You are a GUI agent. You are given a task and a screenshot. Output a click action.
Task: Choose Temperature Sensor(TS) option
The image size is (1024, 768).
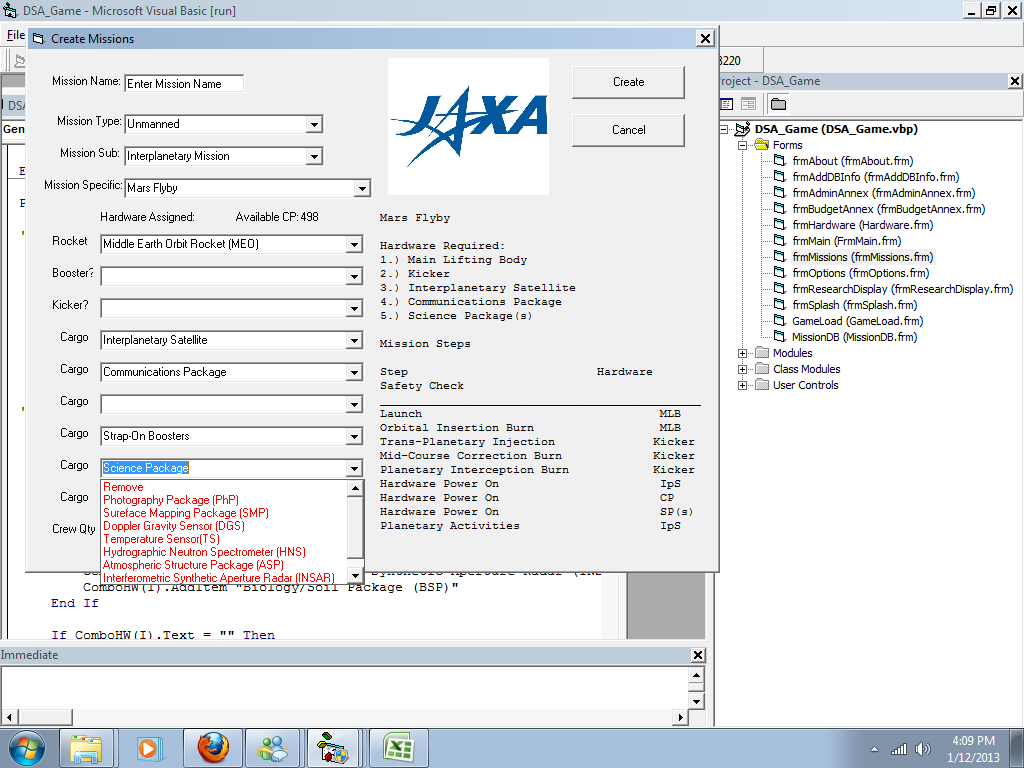[x=224, y=539]
